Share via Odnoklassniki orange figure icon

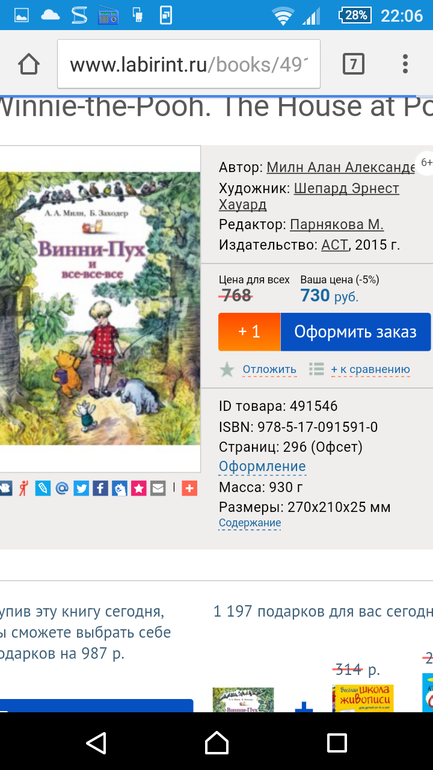click(24, 488)
